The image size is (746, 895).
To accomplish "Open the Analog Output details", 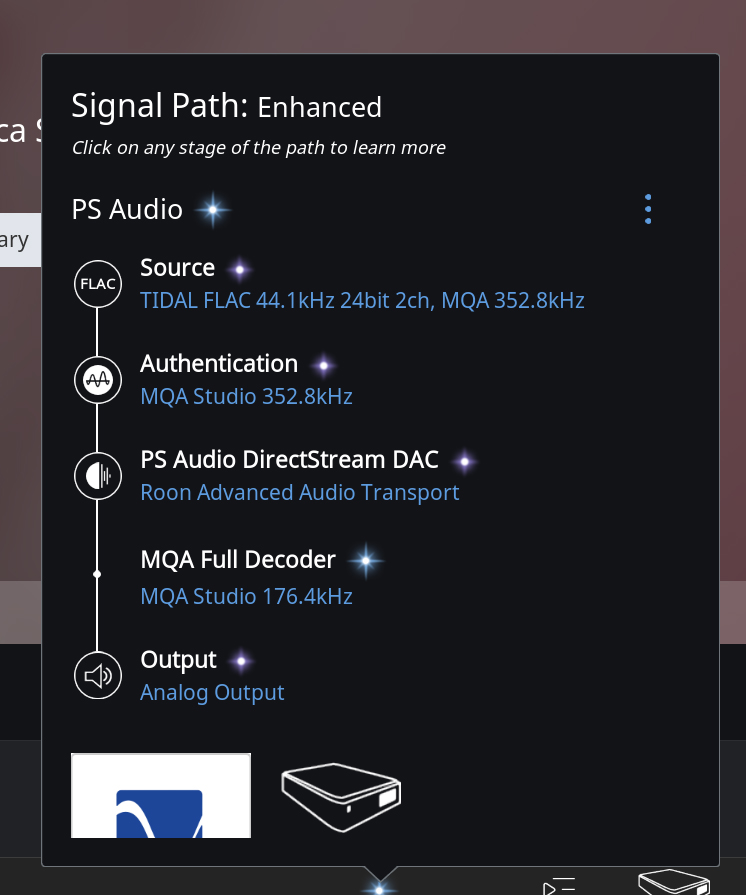I will (212, 692).
